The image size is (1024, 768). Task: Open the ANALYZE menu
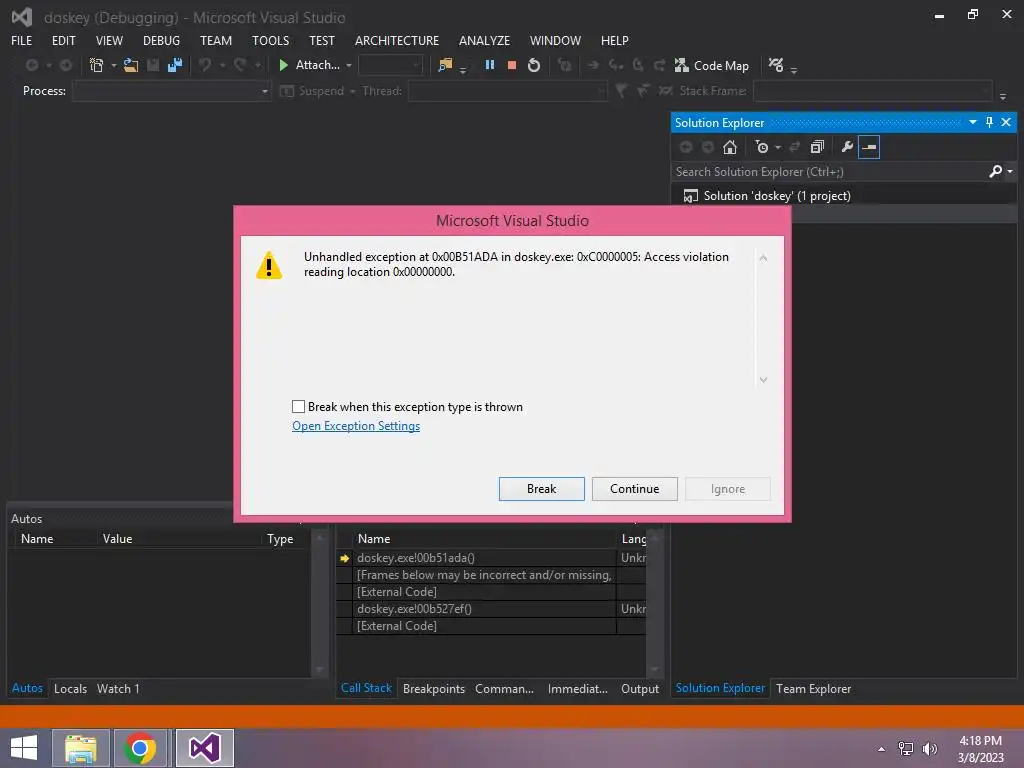pyautogui.click(x=484, y=40)
